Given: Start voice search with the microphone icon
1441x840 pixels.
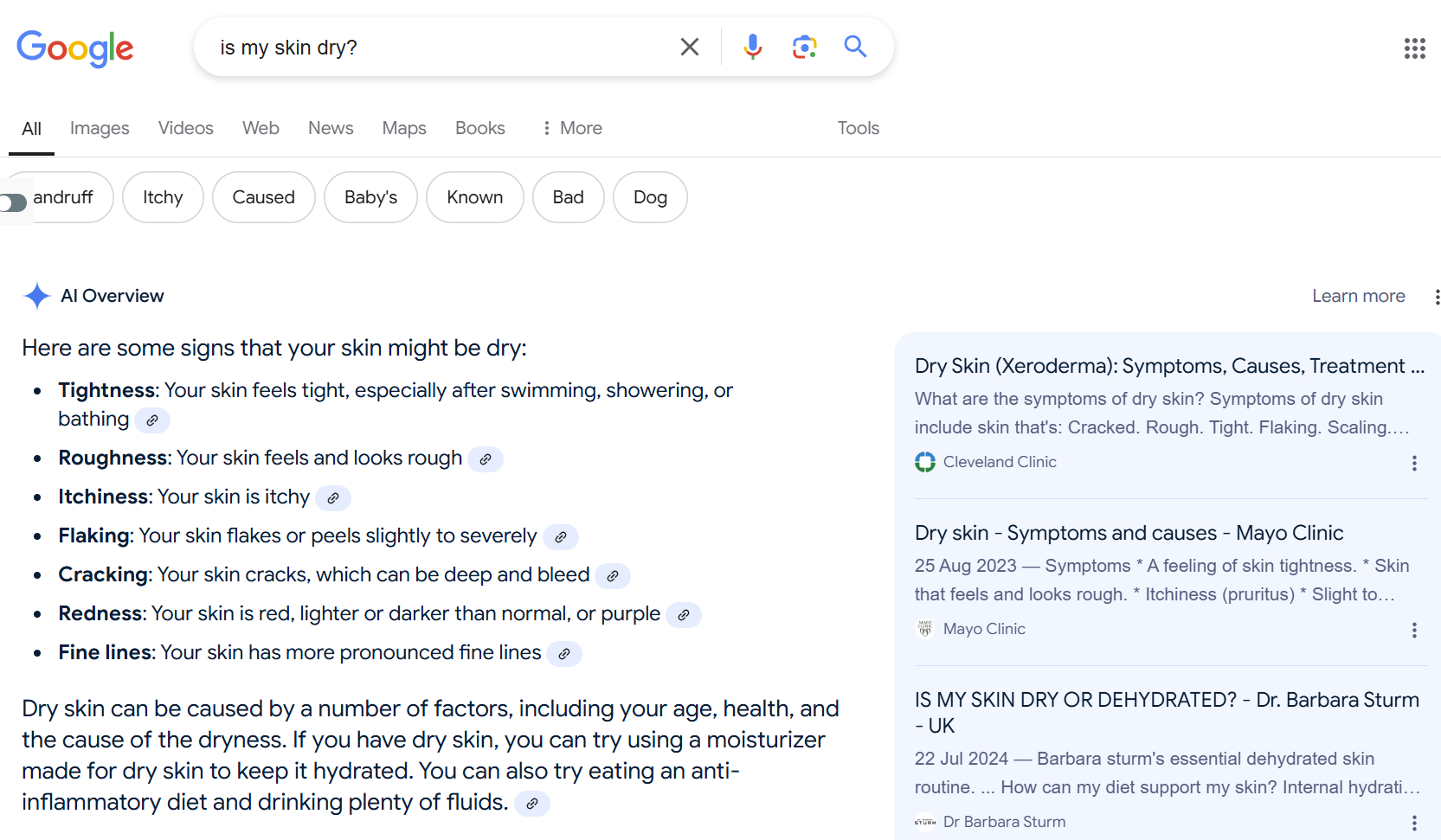Looking at the screenshot, I should point(753,47).
